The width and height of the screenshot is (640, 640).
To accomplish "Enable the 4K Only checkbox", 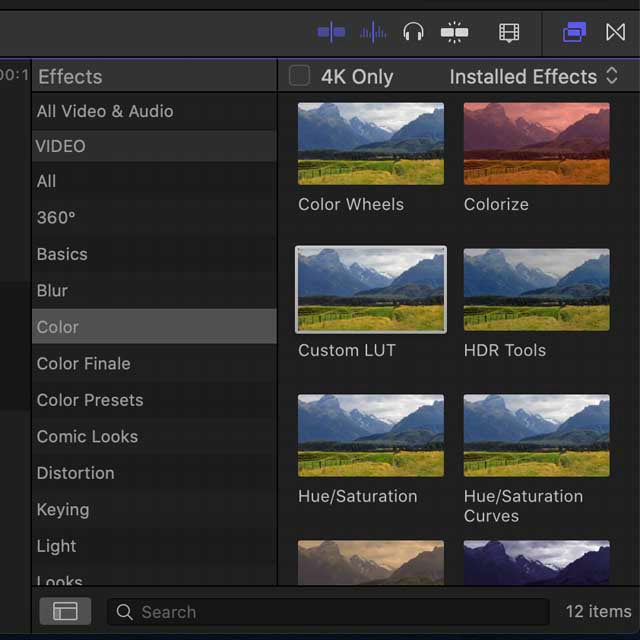I will [299, 76].
